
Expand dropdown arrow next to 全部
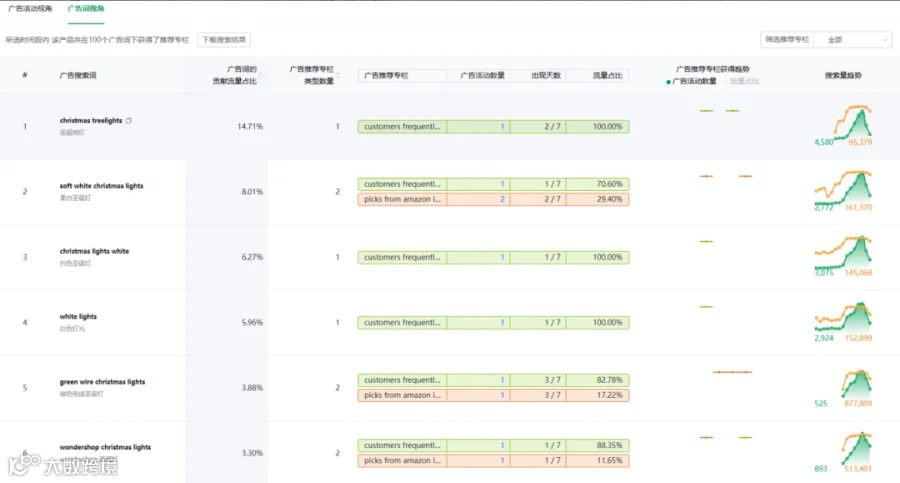[885, 40]
